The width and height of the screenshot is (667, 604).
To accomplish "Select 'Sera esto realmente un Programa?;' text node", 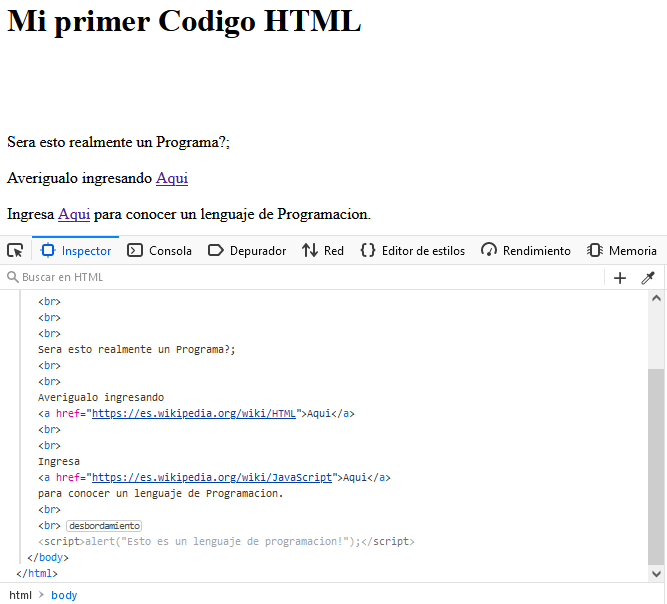I will point(137,350).
